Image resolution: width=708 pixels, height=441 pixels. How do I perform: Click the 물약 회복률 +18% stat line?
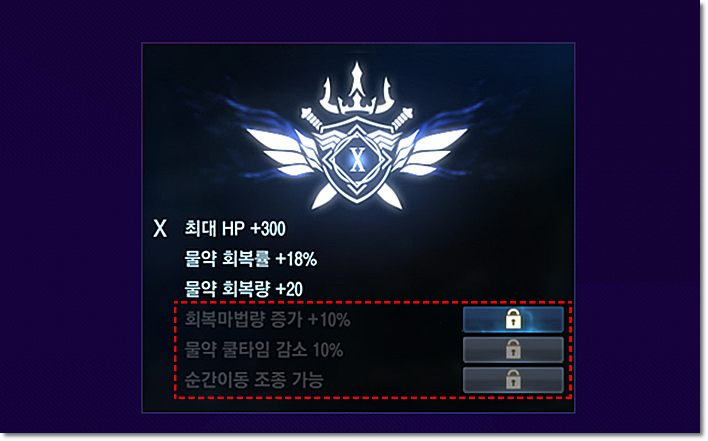(x=251, y=259)
